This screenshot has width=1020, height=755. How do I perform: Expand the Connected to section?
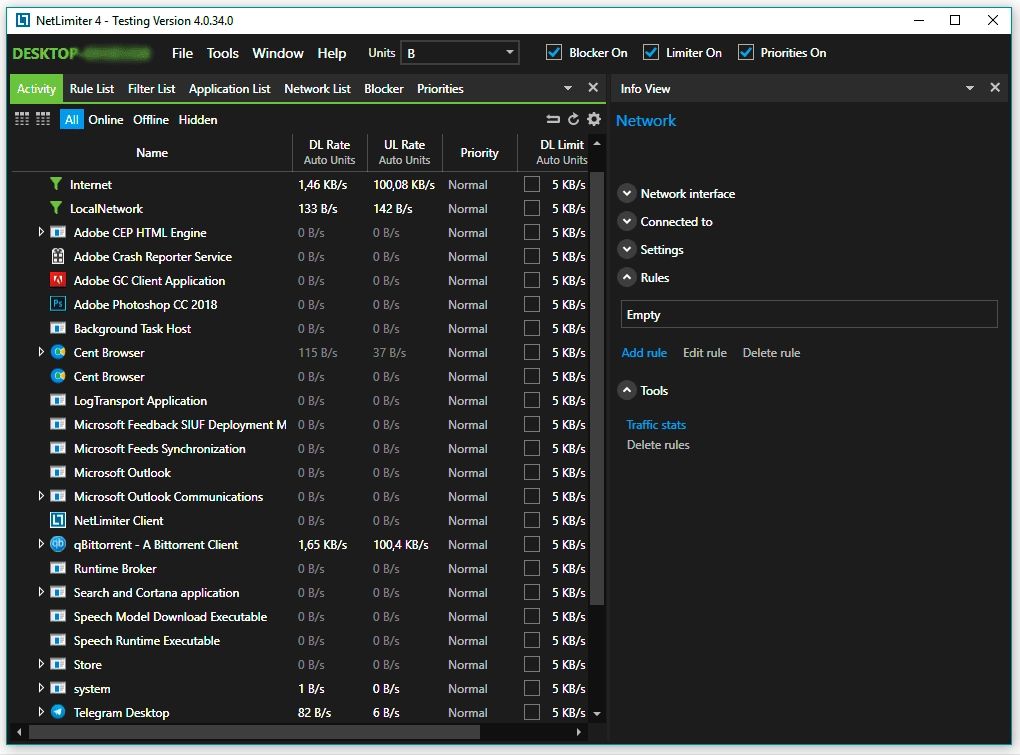click(626, 221)
